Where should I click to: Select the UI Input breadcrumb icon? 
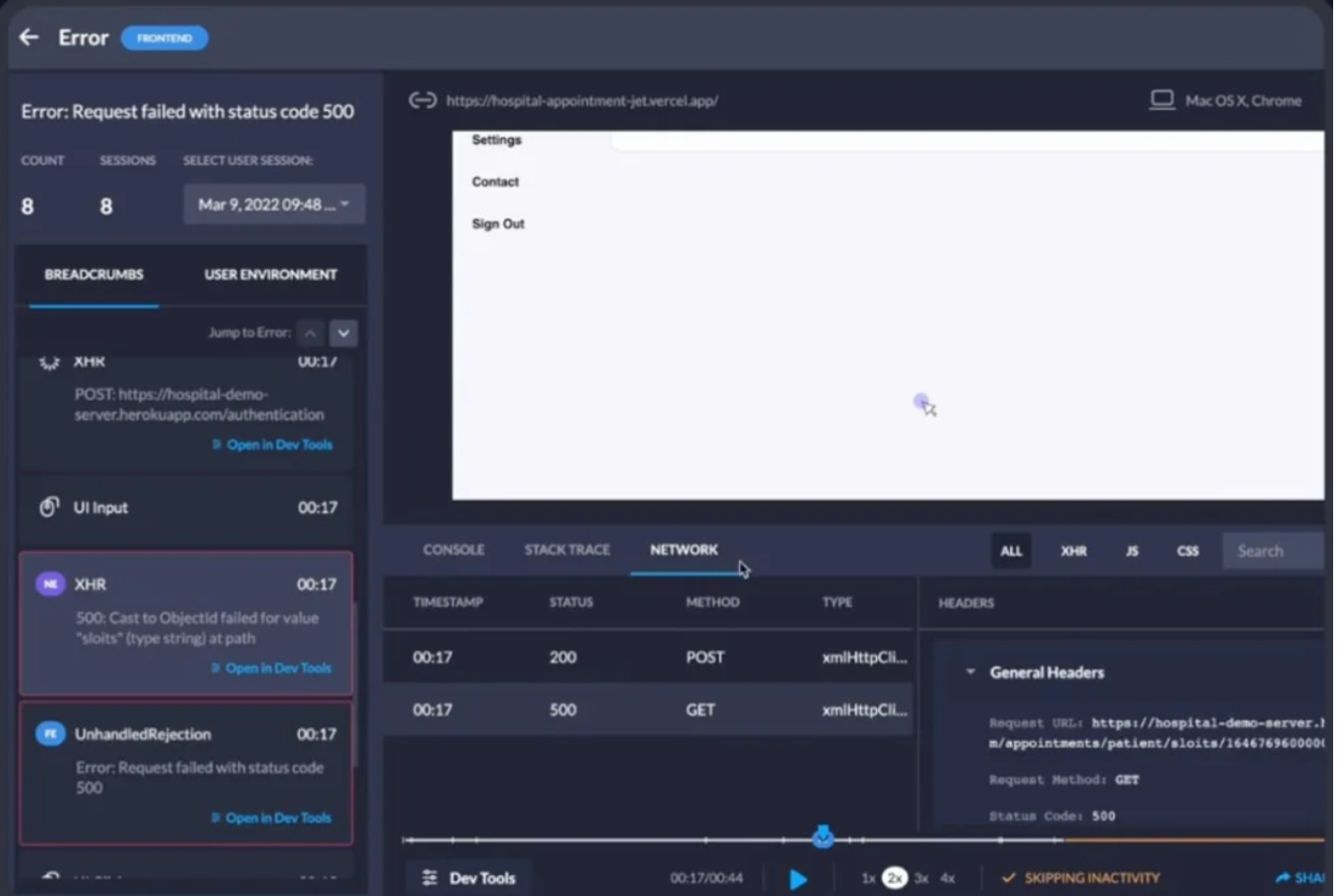click(49, 507)
